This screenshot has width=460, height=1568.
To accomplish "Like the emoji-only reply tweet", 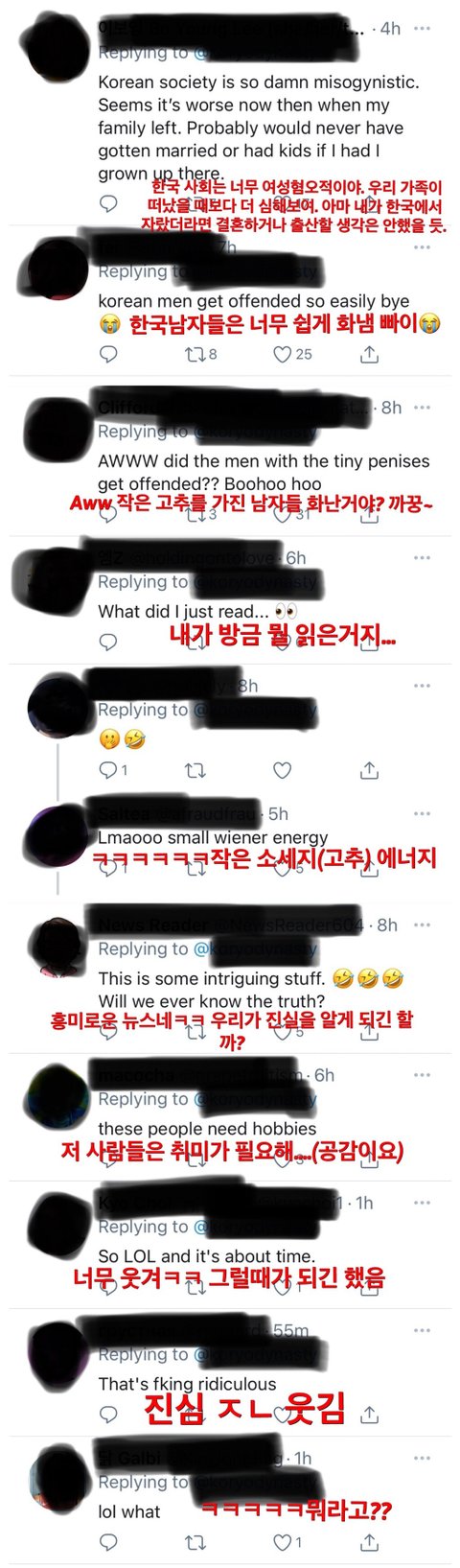I will point(282,770).
